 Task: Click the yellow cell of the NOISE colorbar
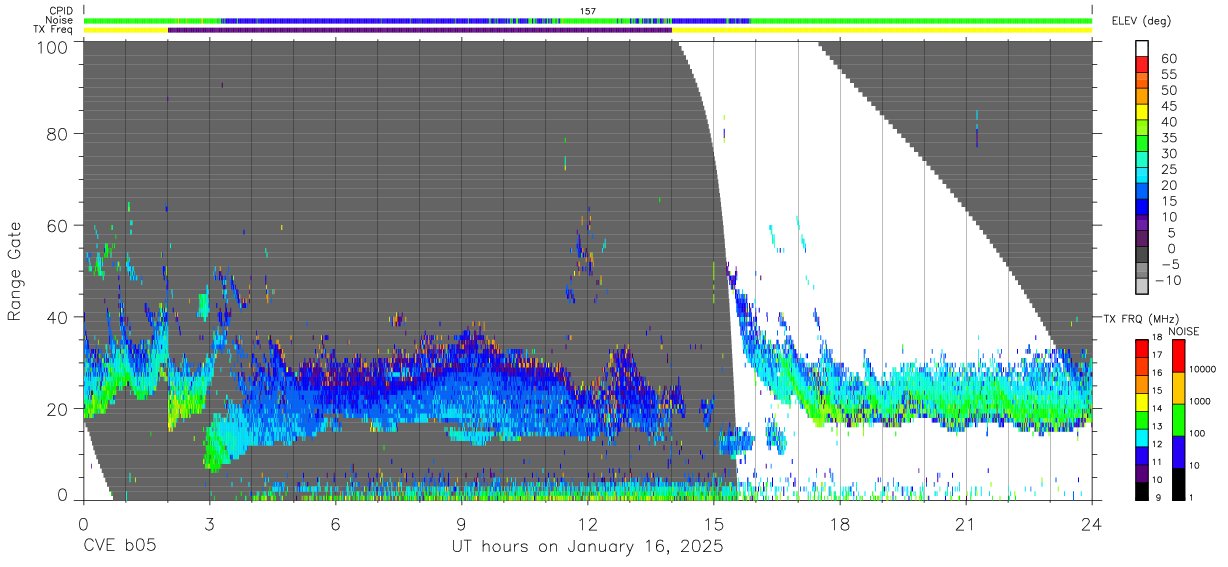[x=1177, y=387]
